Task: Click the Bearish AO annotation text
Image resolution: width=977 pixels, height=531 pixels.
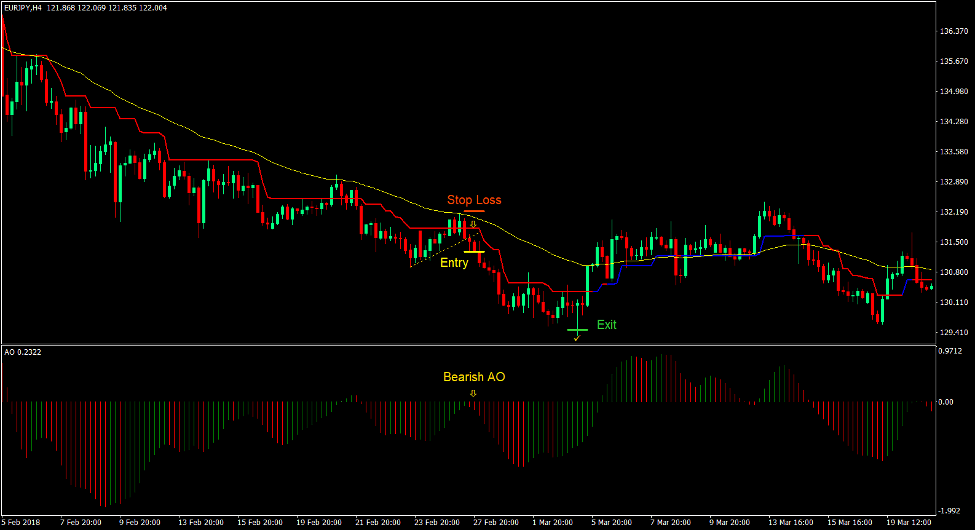Action: click(473, 377)
